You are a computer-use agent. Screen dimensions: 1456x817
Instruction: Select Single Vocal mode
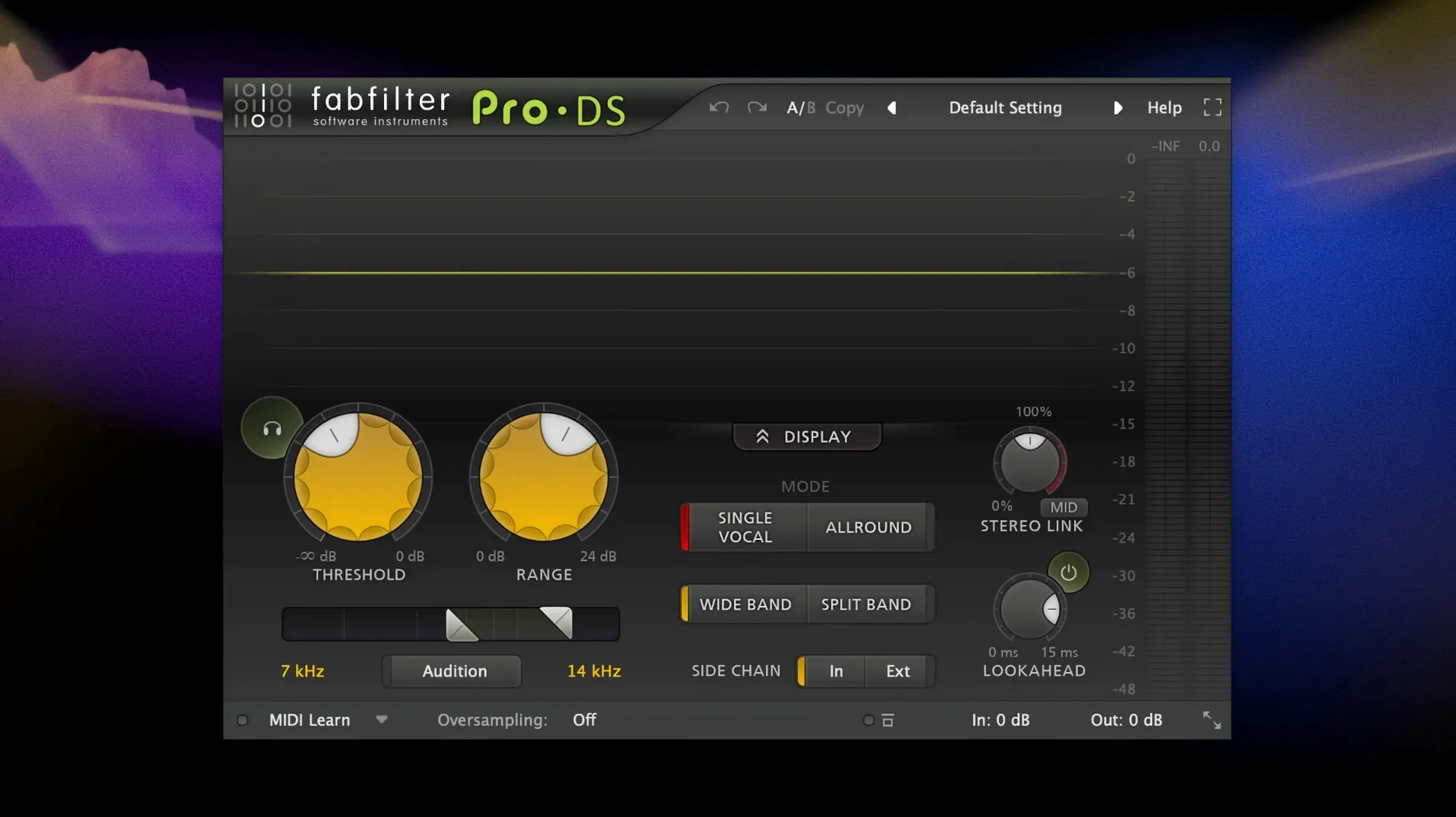(744, 528)
